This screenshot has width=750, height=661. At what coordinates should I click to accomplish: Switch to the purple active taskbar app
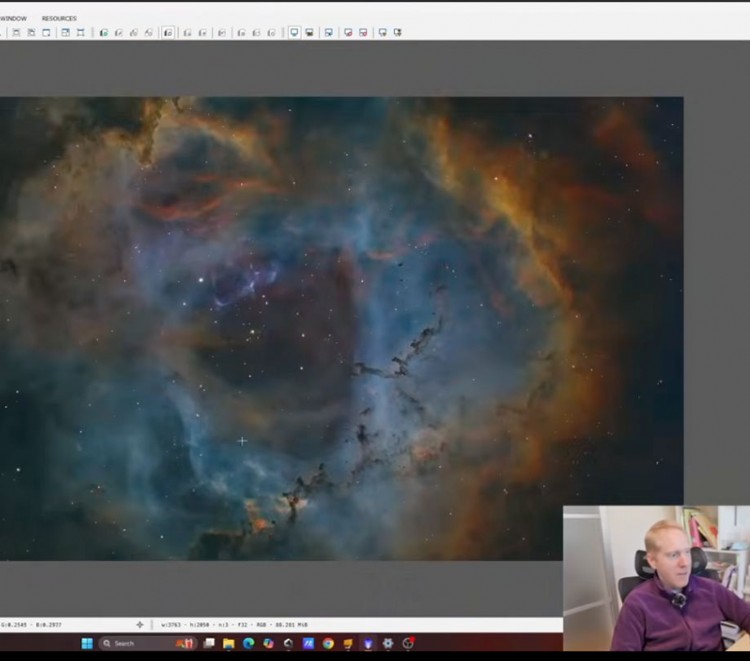click(x=368, y=643)
